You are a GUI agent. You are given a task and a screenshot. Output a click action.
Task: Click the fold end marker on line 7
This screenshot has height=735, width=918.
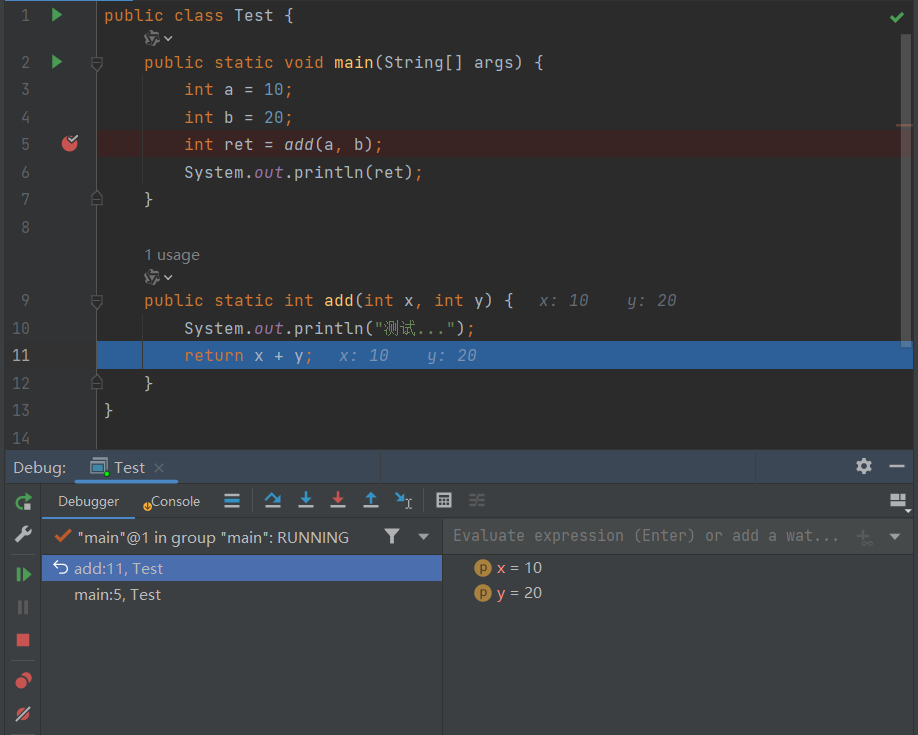click(x=97, y=199)
